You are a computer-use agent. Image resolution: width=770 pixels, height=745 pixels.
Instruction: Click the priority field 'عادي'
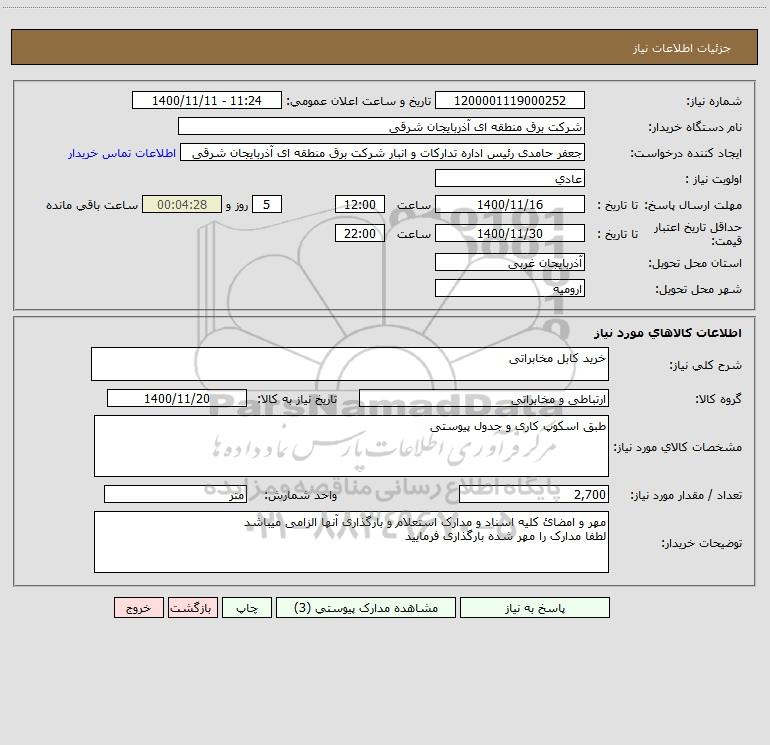[510, 178]
